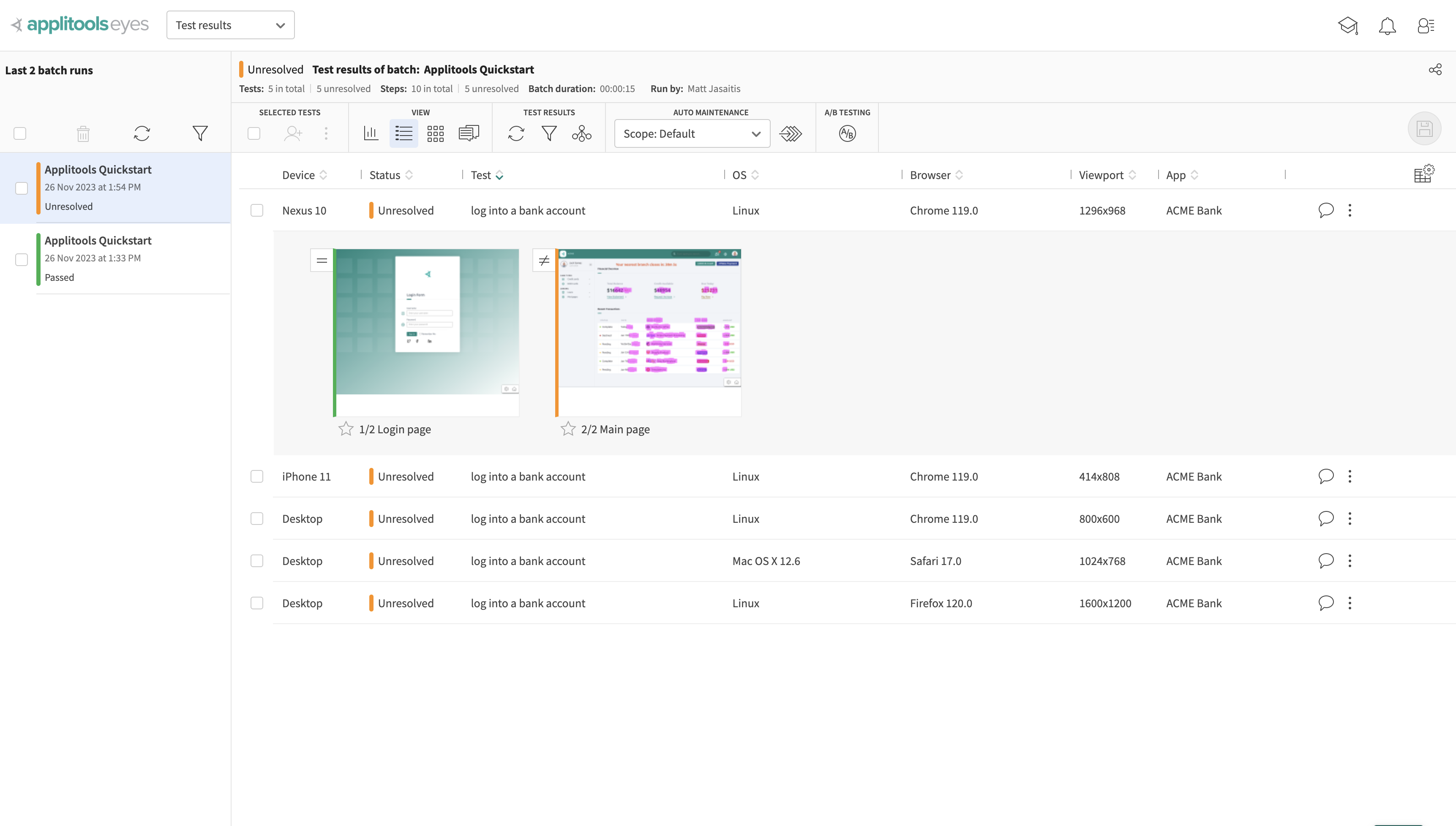Check the Nexus 10 test row checkbox
This screenshot has height=826, width=1456.
click(x=256, y=210)
